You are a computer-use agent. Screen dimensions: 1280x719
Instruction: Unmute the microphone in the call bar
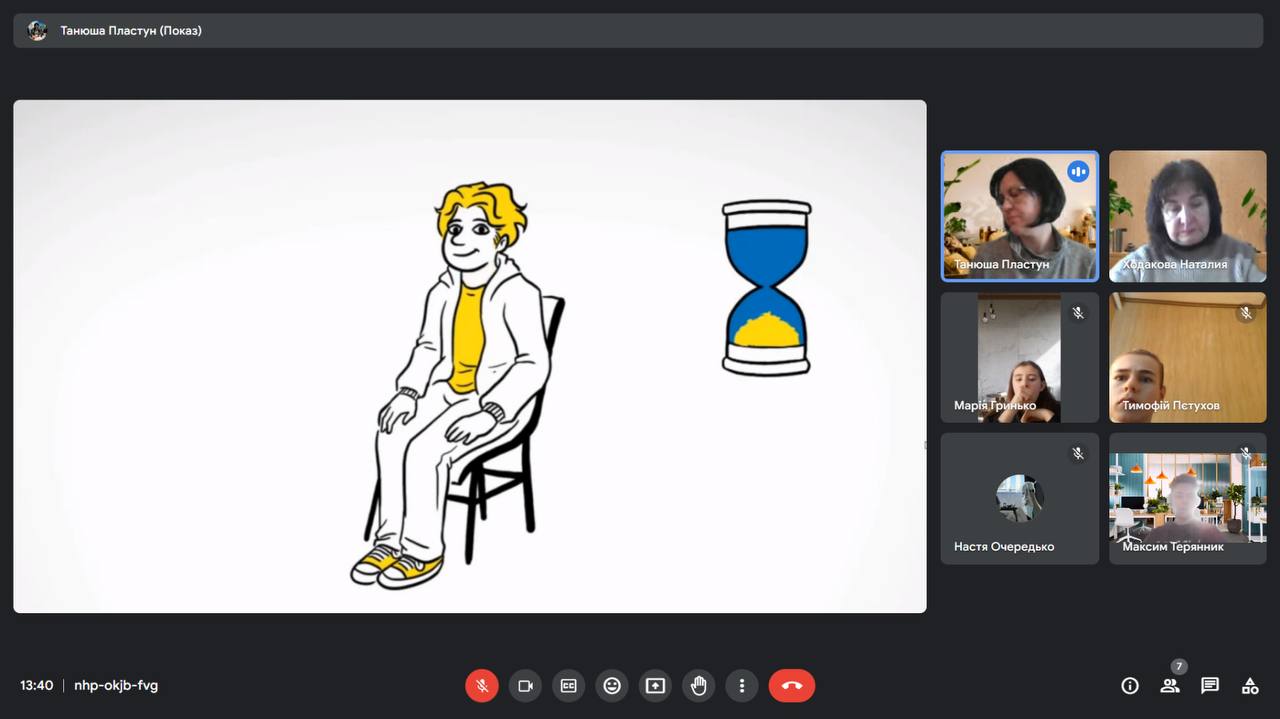(481, 686)
